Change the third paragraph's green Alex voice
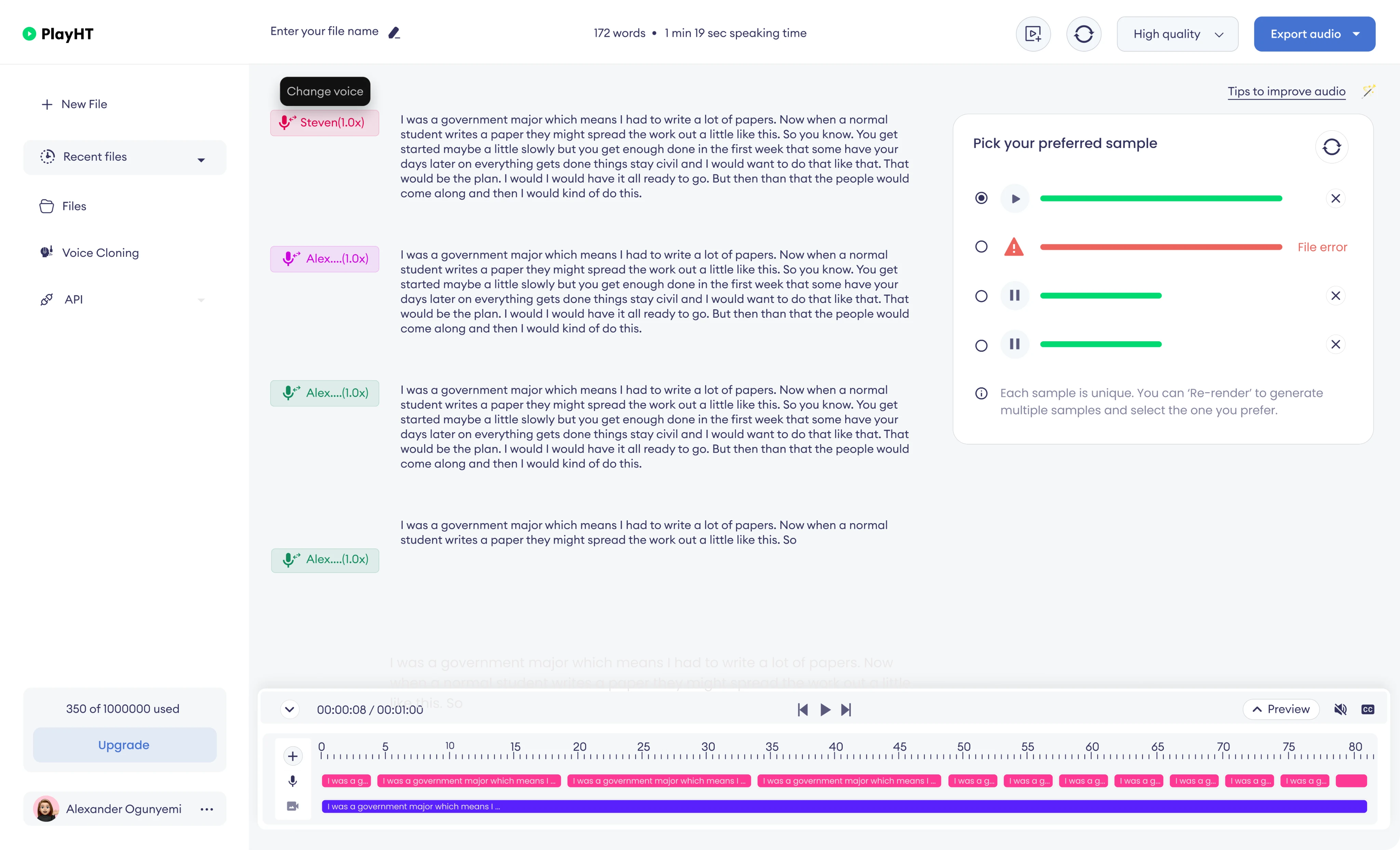This screenshot has width=1400, height=850. (x=324, y=393)
